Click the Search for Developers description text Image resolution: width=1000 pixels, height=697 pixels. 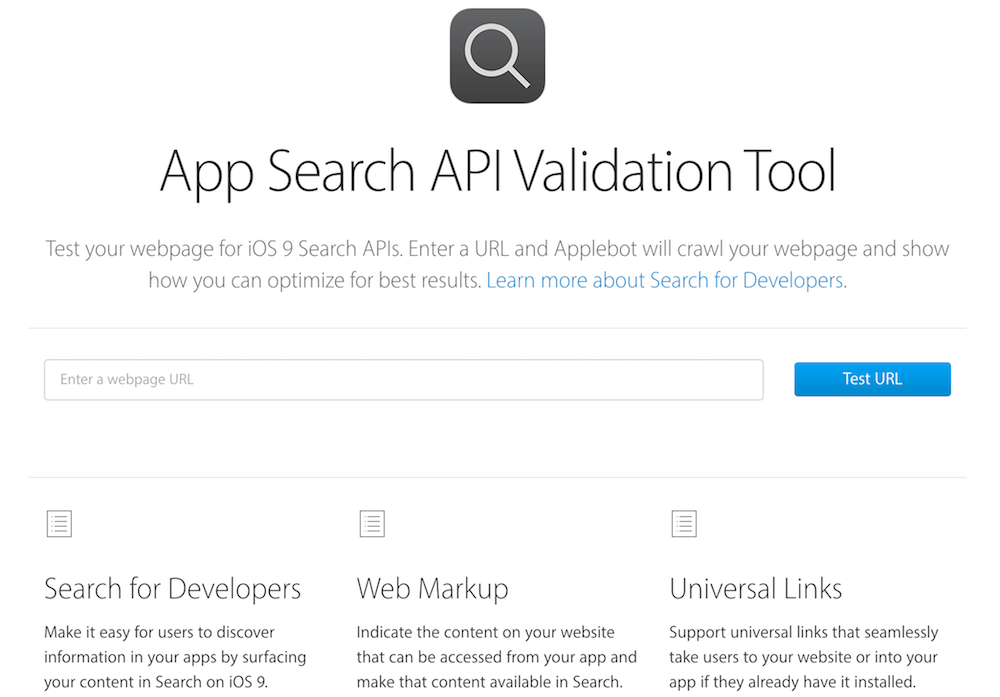pyautogui.click(x=174, y=657)
